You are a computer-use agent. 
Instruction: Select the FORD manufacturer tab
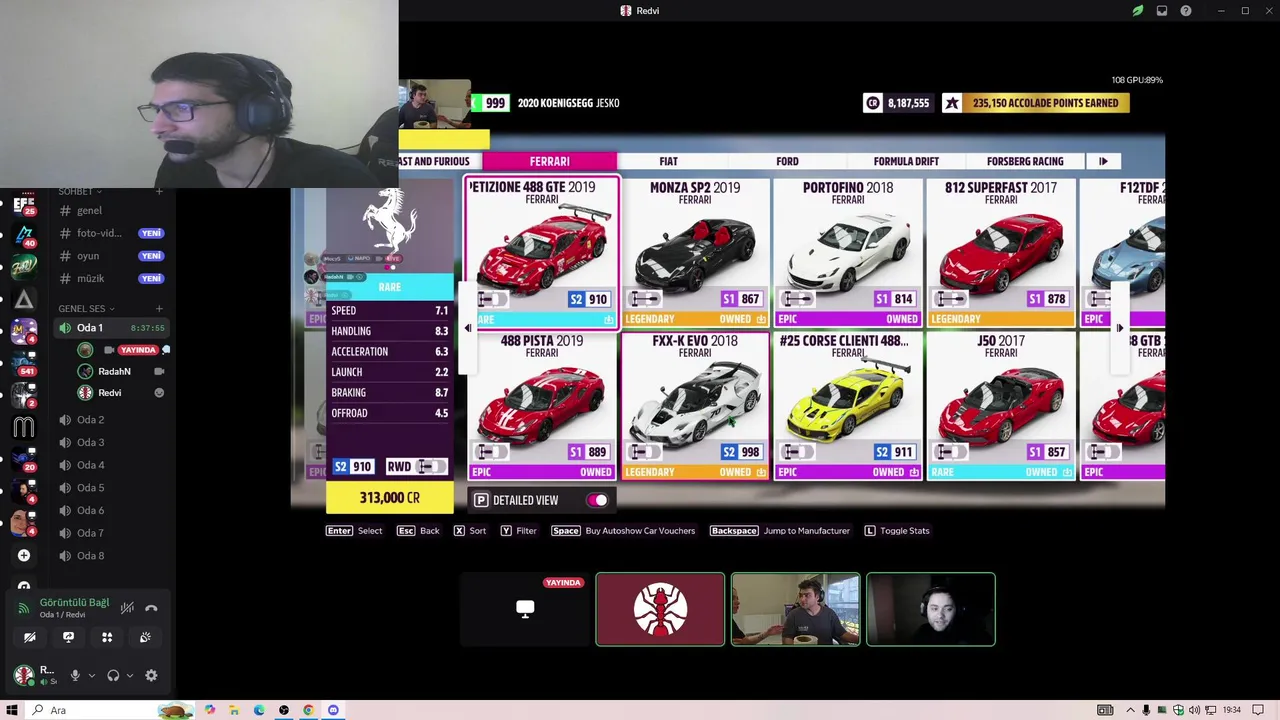click(x=787, y=161)
